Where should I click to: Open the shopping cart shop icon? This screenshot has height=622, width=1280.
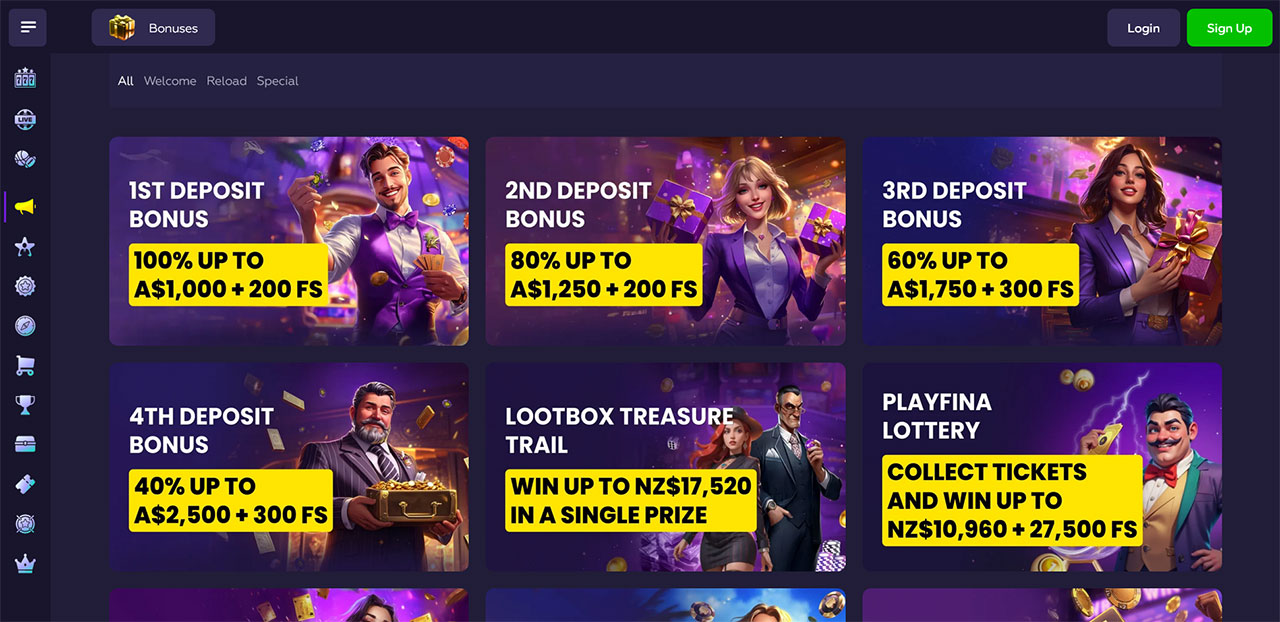(x=25, y=365)
